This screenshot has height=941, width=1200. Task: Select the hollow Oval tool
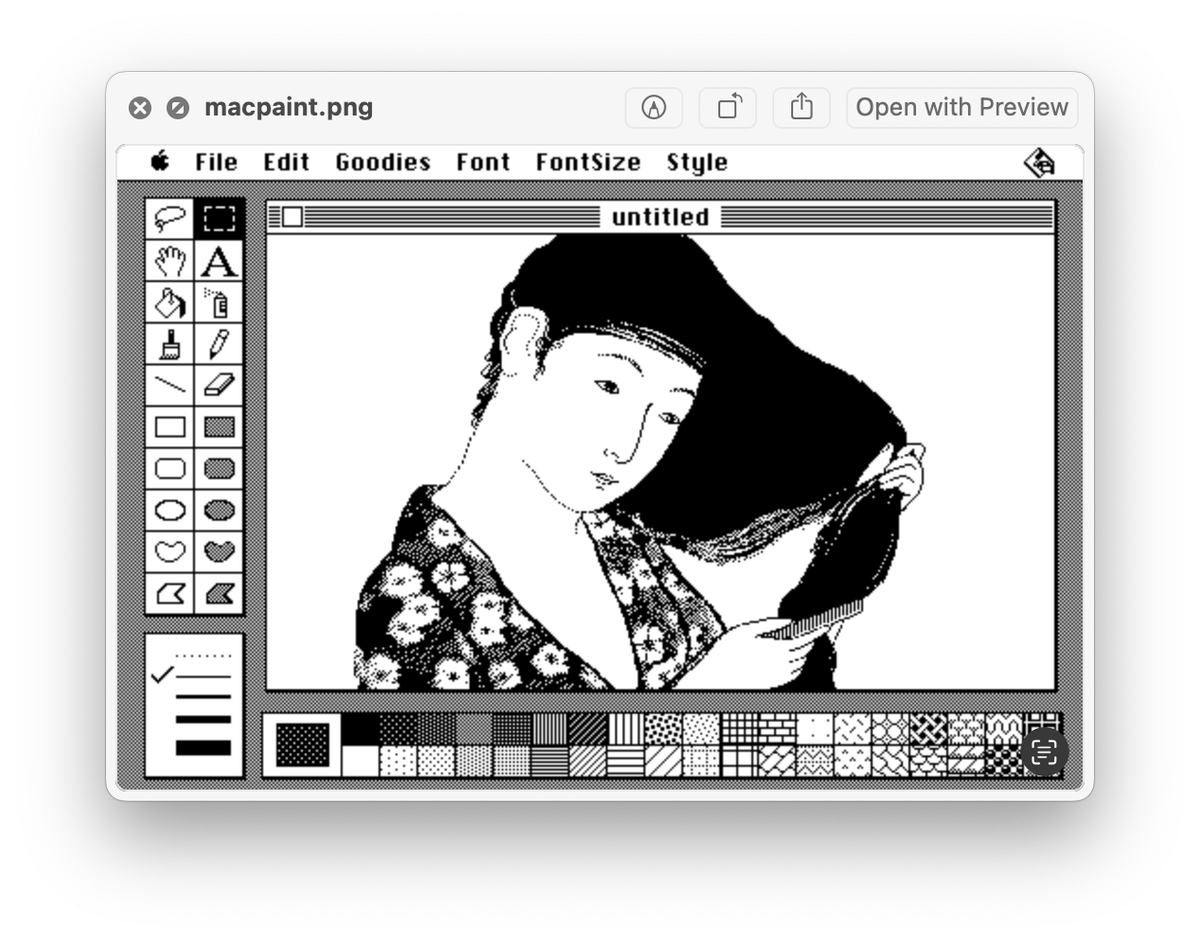tap(171, 510)
